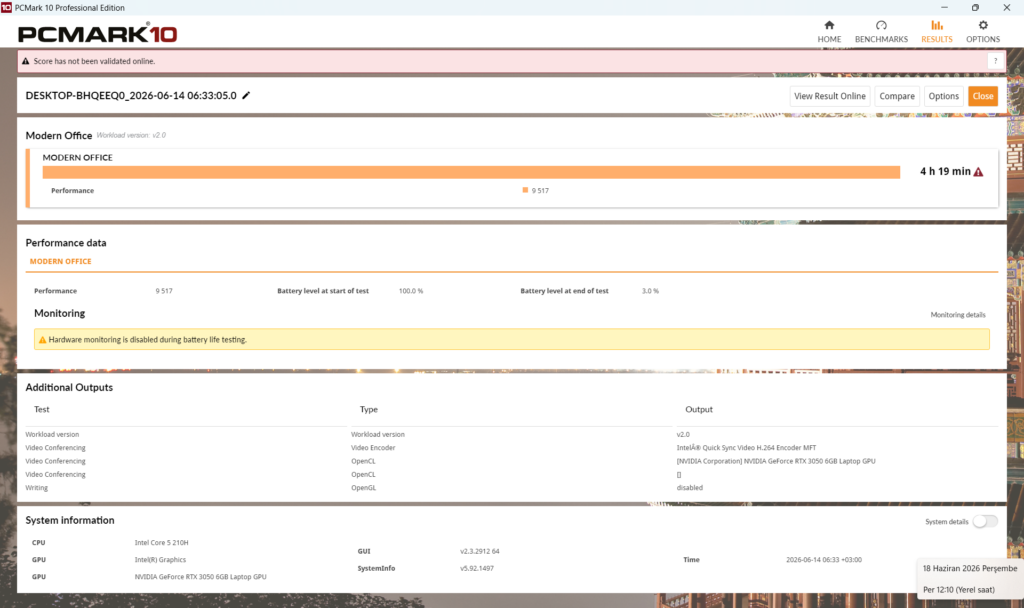
Task: Click the Output column header
Action: tap(699, 409)
